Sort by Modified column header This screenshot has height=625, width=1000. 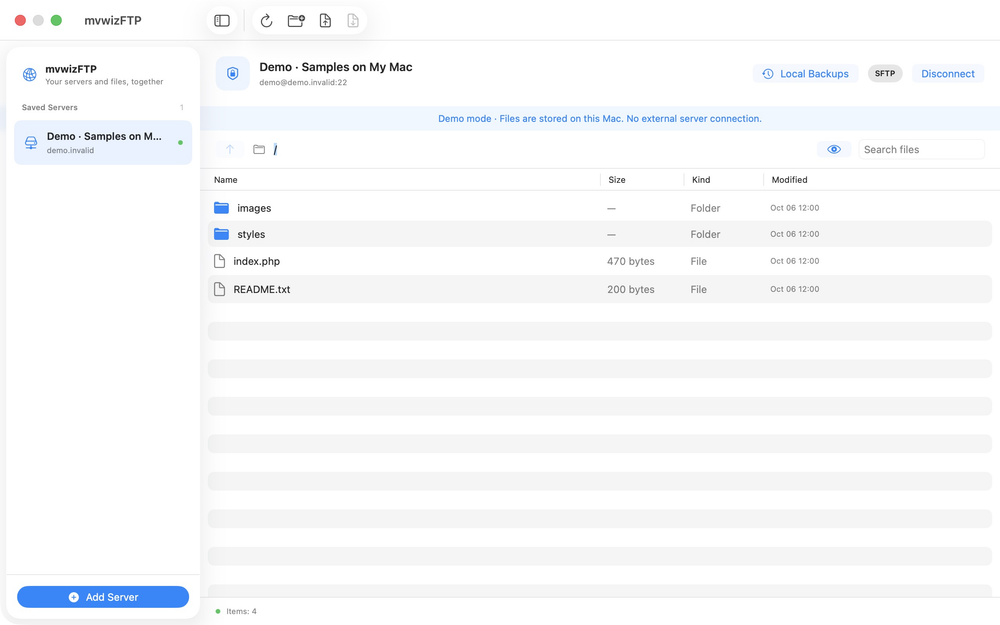(x=790, y=180)
